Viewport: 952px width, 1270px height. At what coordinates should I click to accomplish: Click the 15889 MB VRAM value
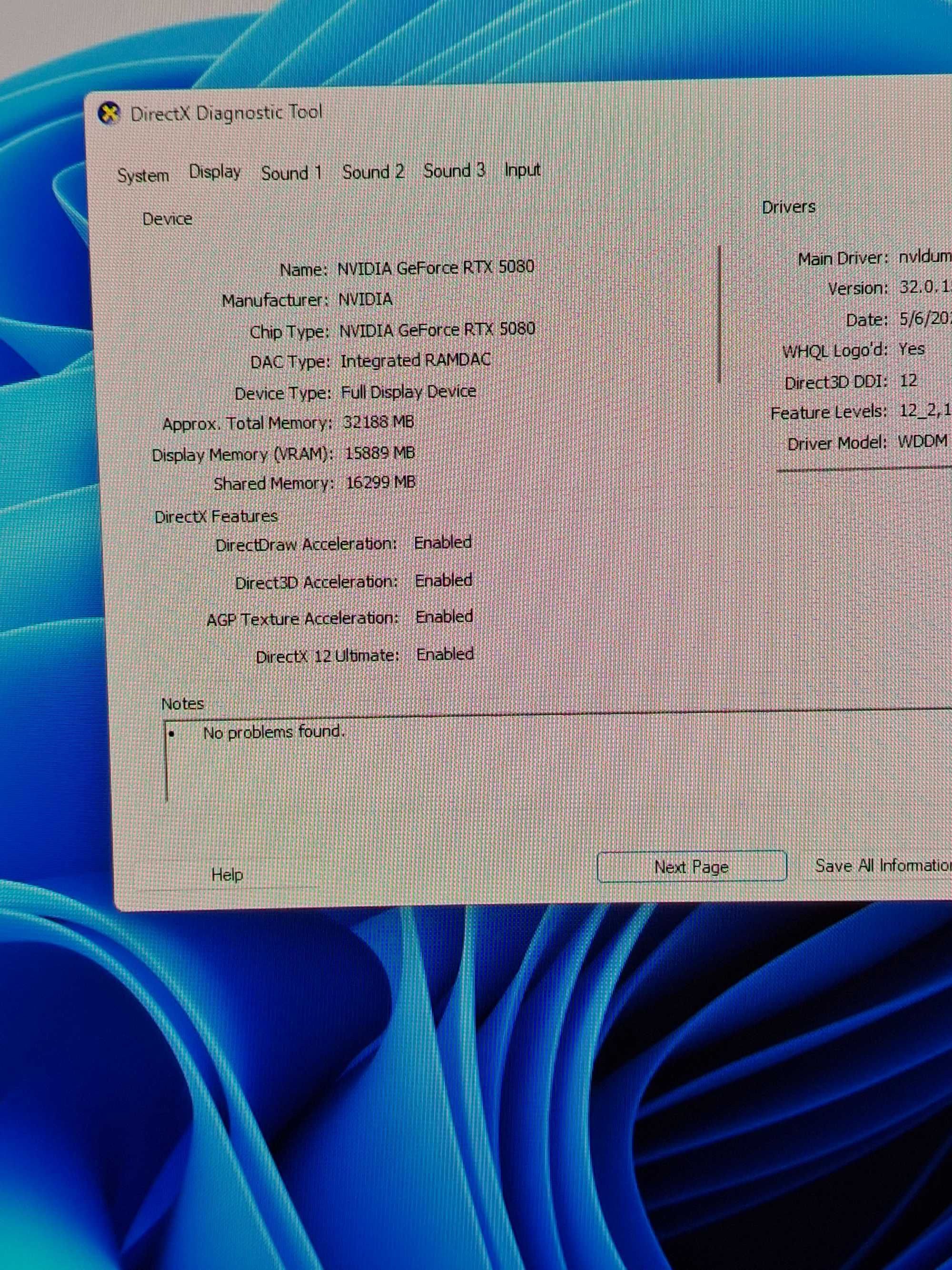(380, 453)
